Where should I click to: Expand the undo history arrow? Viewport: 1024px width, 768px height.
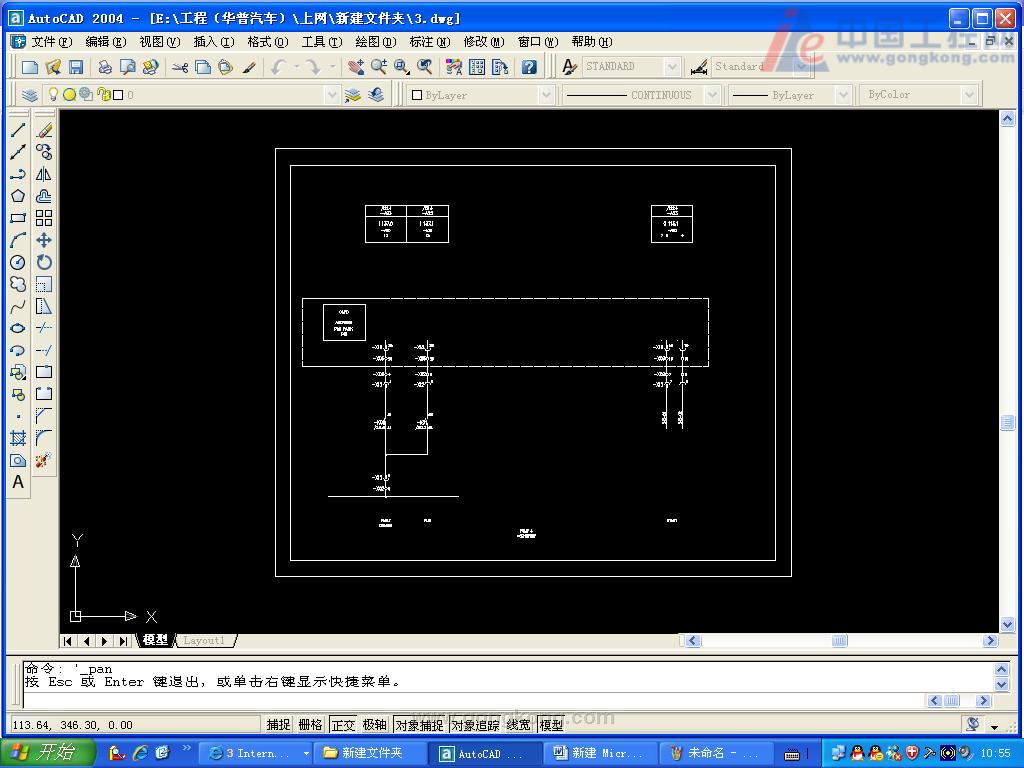[x=296, y=67]
